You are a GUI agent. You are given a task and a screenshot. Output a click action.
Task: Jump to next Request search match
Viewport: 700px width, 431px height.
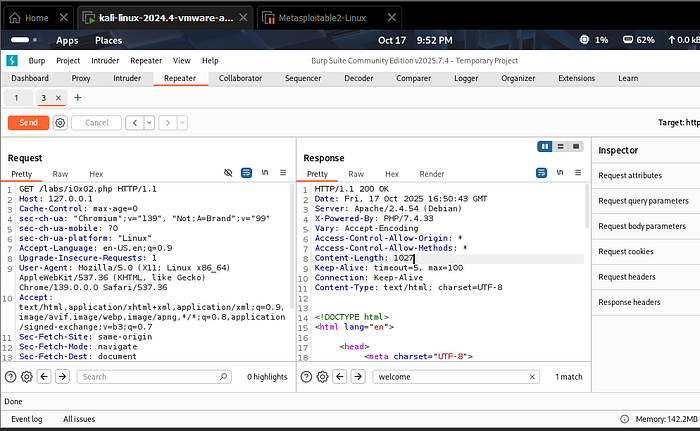[x=62, y=377]
